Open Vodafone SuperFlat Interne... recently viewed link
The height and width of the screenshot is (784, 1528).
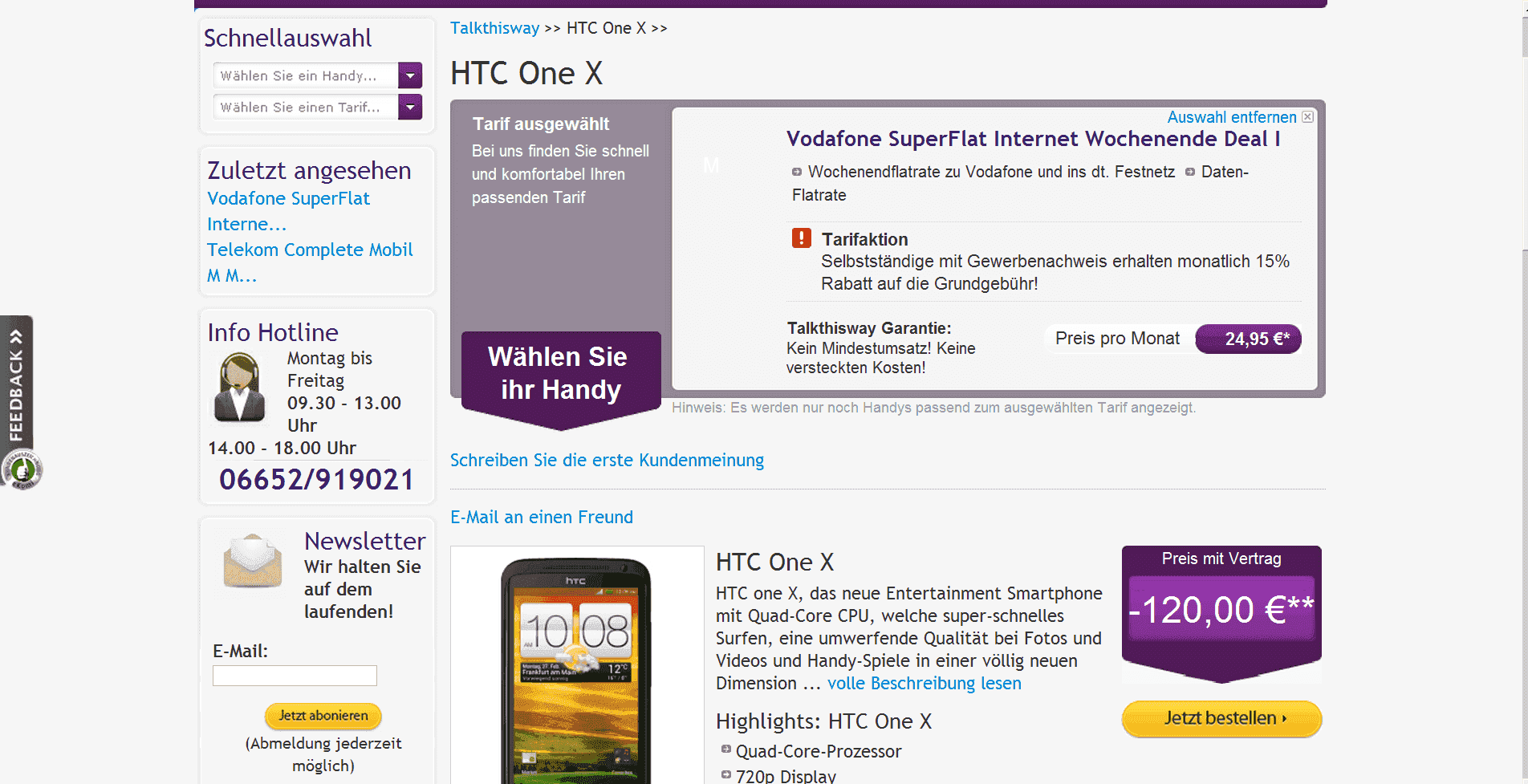click(288, 211)
